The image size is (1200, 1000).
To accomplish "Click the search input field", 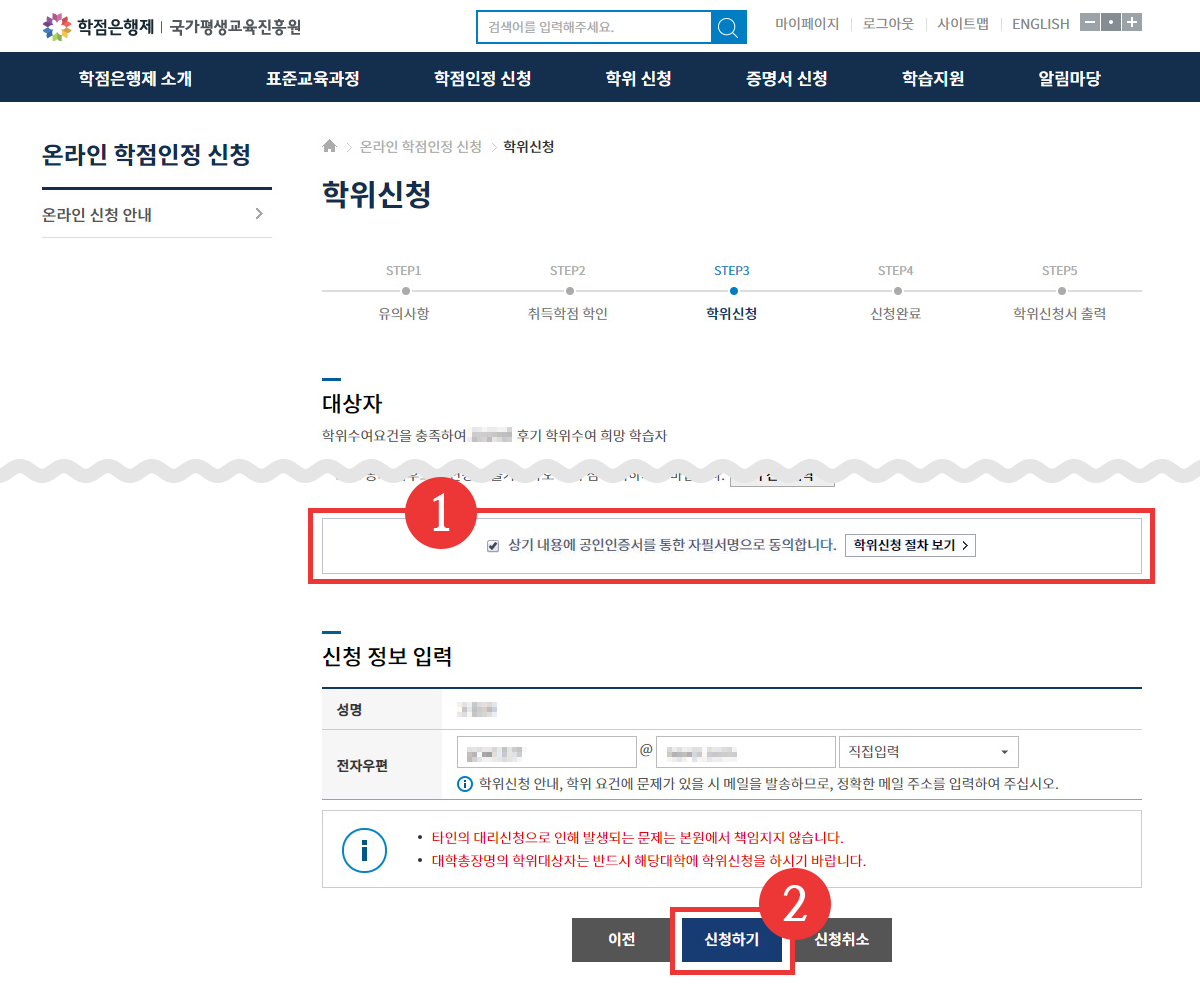I will point(594,27).
